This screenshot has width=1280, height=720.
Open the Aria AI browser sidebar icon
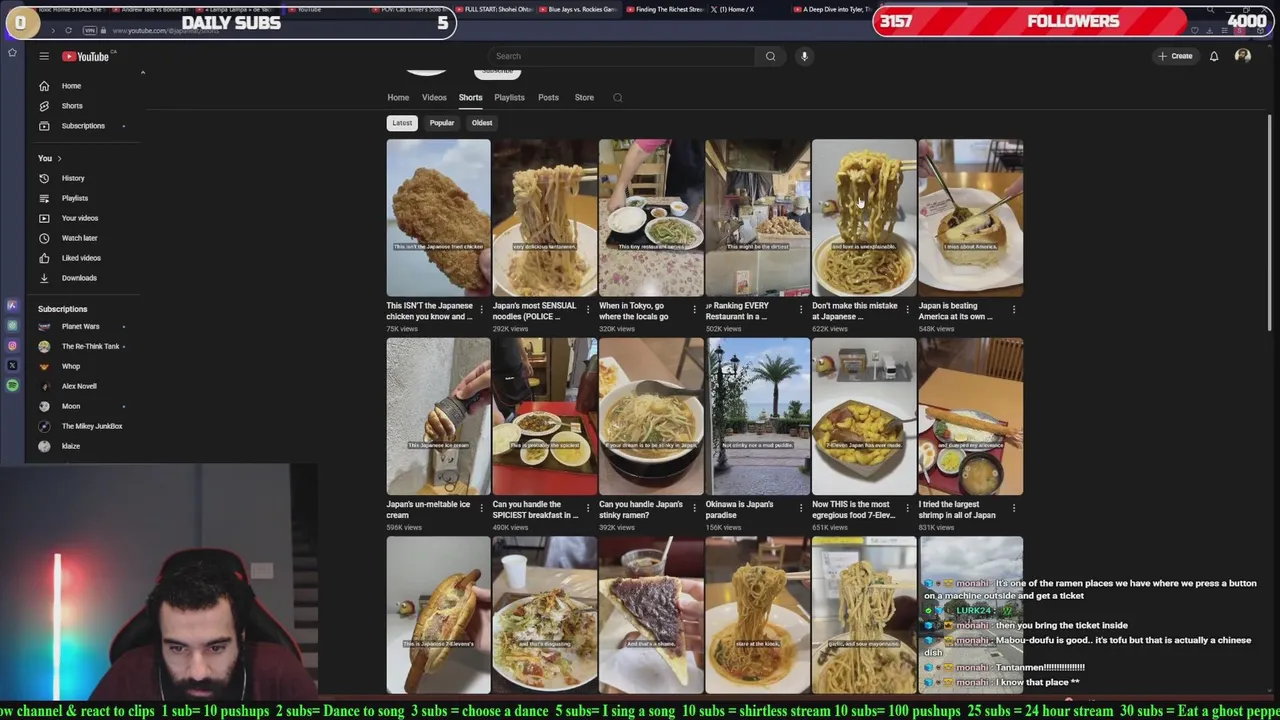[12, 306]
